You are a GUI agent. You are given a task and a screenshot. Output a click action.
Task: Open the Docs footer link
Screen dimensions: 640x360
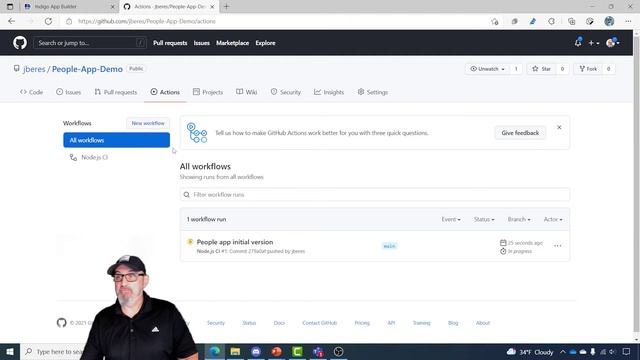[x=279, y=323]
